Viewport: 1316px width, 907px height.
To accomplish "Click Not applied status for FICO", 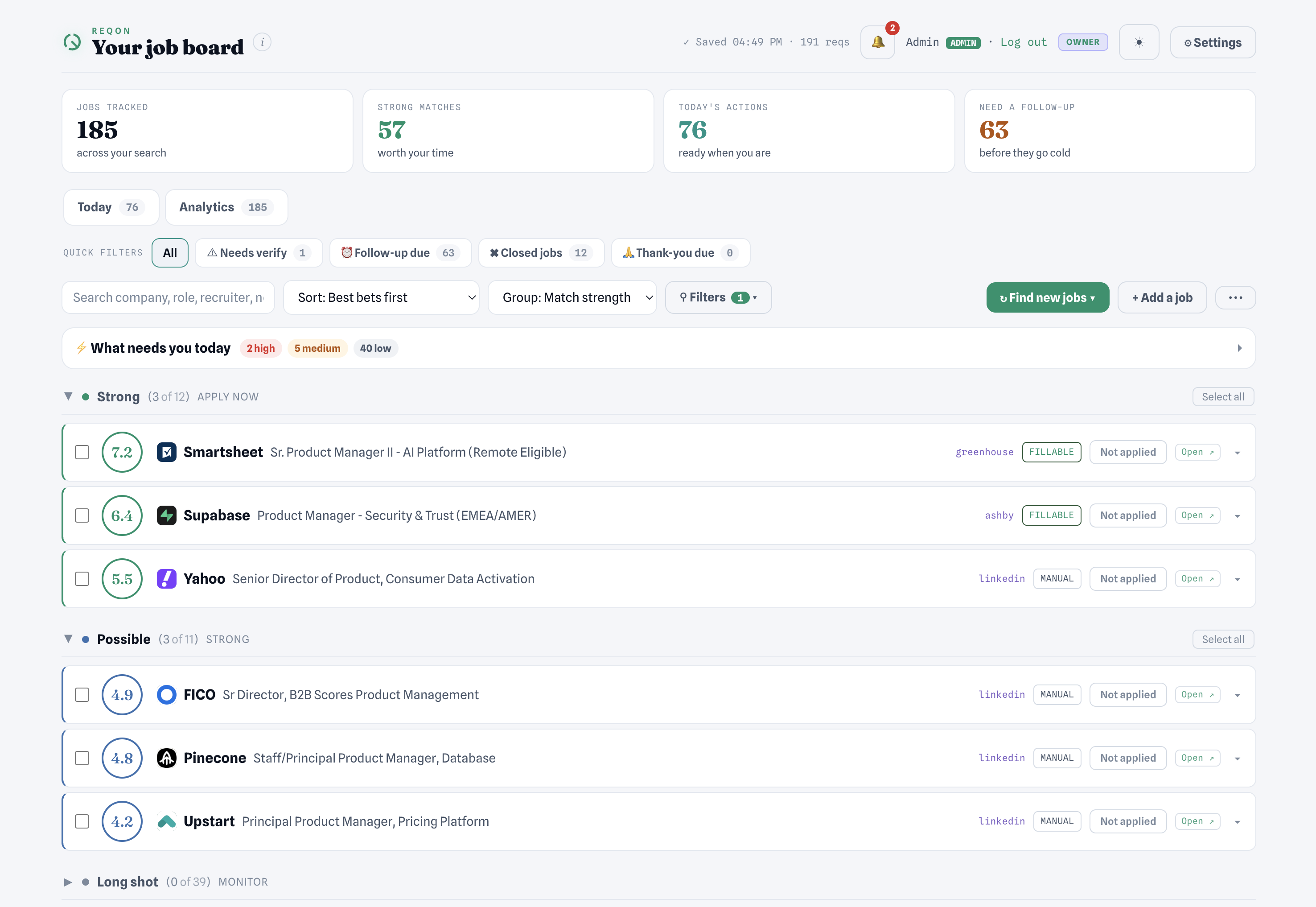I will pos(1127,694).
